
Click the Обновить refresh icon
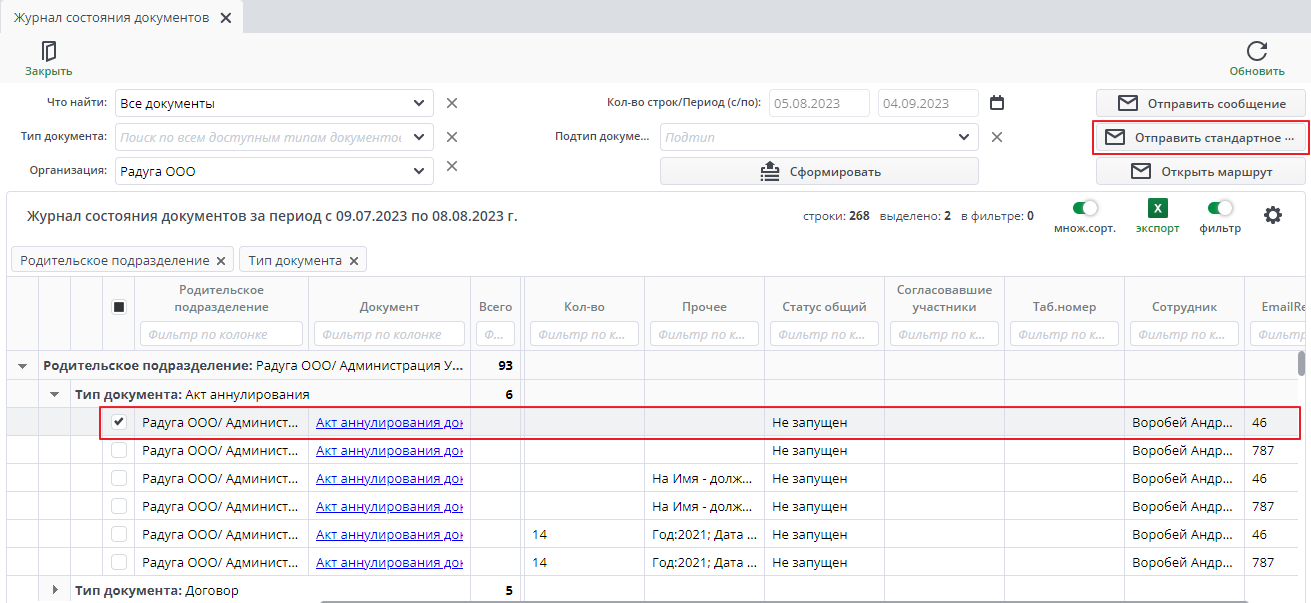pos(1257,52)
